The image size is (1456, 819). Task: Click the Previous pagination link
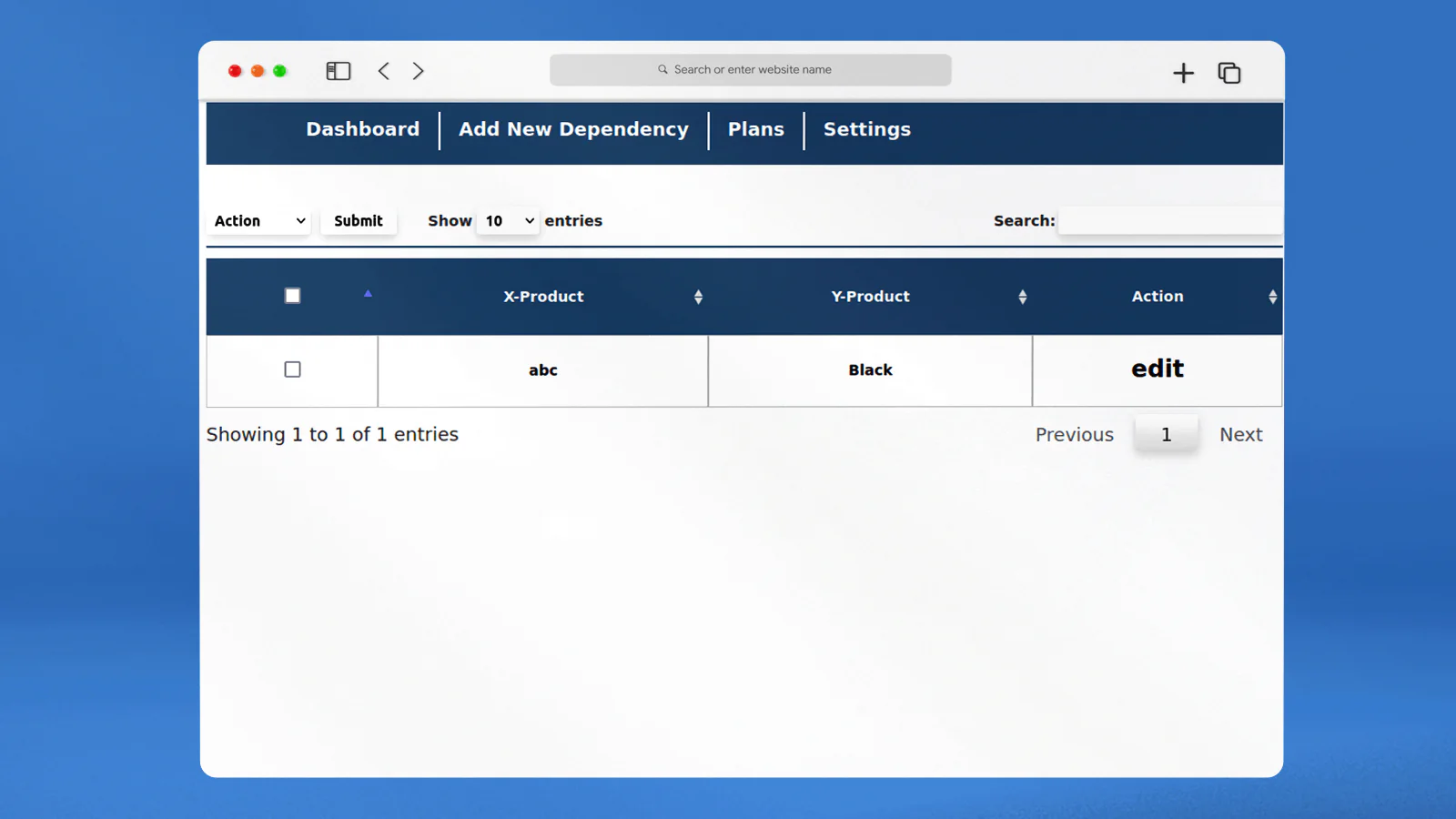pos(1075,435)
